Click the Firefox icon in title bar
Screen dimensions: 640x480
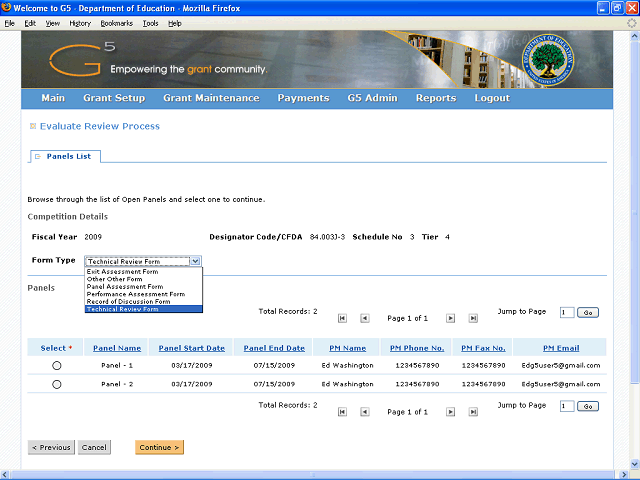[x=6, y=8]
